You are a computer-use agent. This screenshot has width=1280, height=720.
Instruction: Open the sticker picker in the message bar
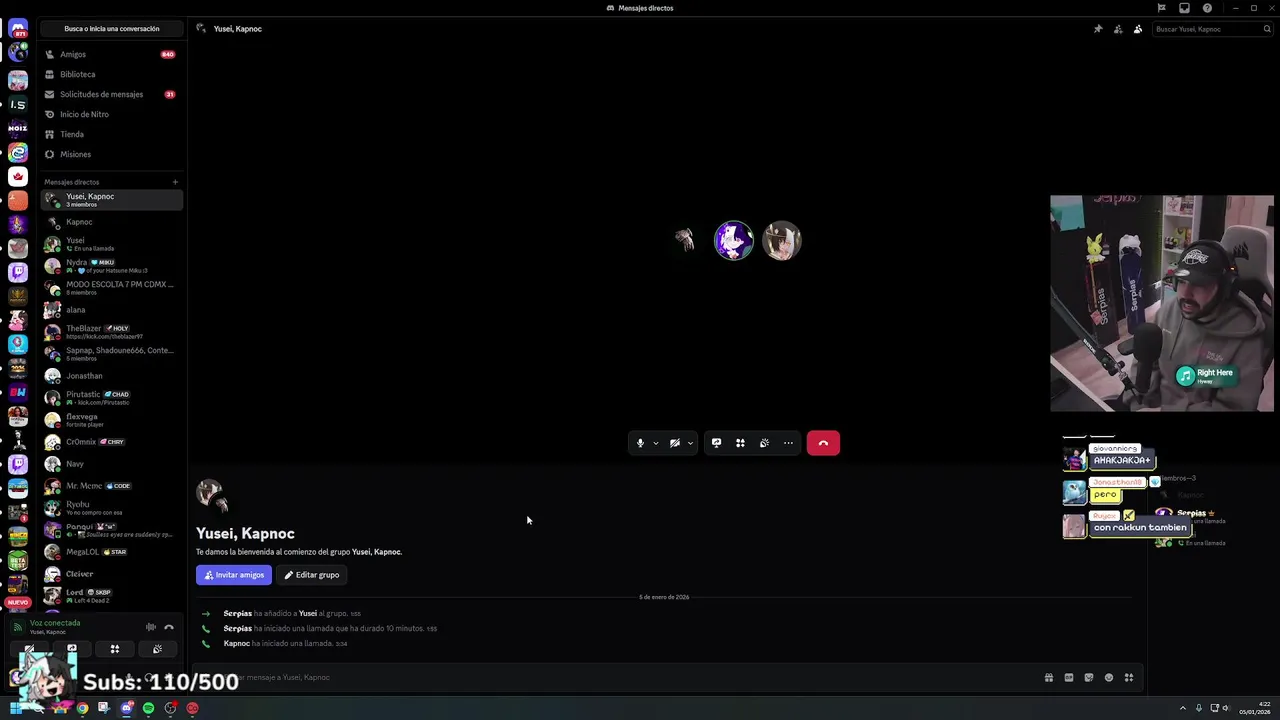(1089, 678)
